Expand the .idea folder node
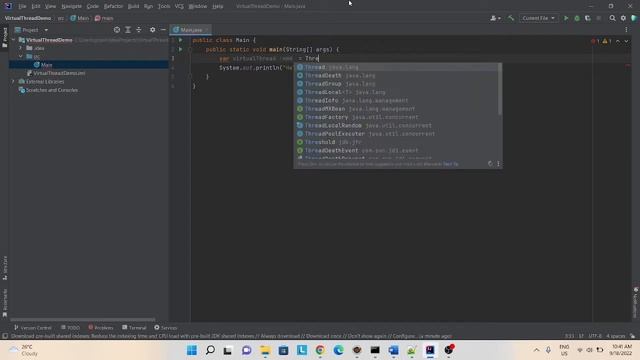Image resolution: width=640 pixels, height=360 pixels. pyautogui.click(x=20, y=48)
